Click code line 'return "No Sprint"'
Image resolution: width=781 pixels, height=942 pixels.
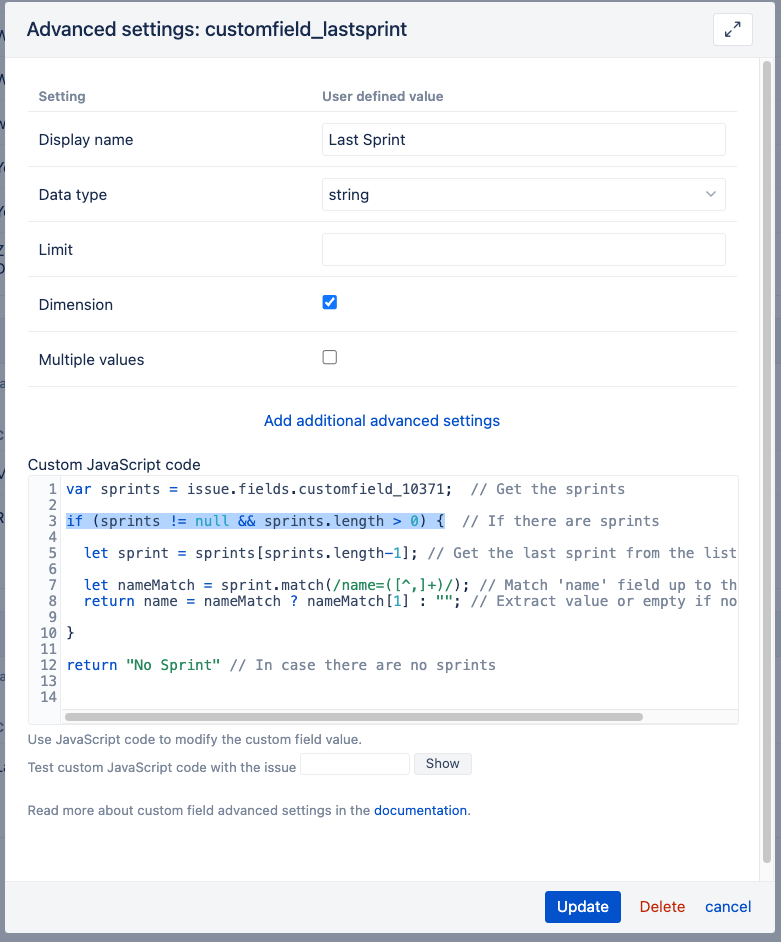[x=281, y=665]
